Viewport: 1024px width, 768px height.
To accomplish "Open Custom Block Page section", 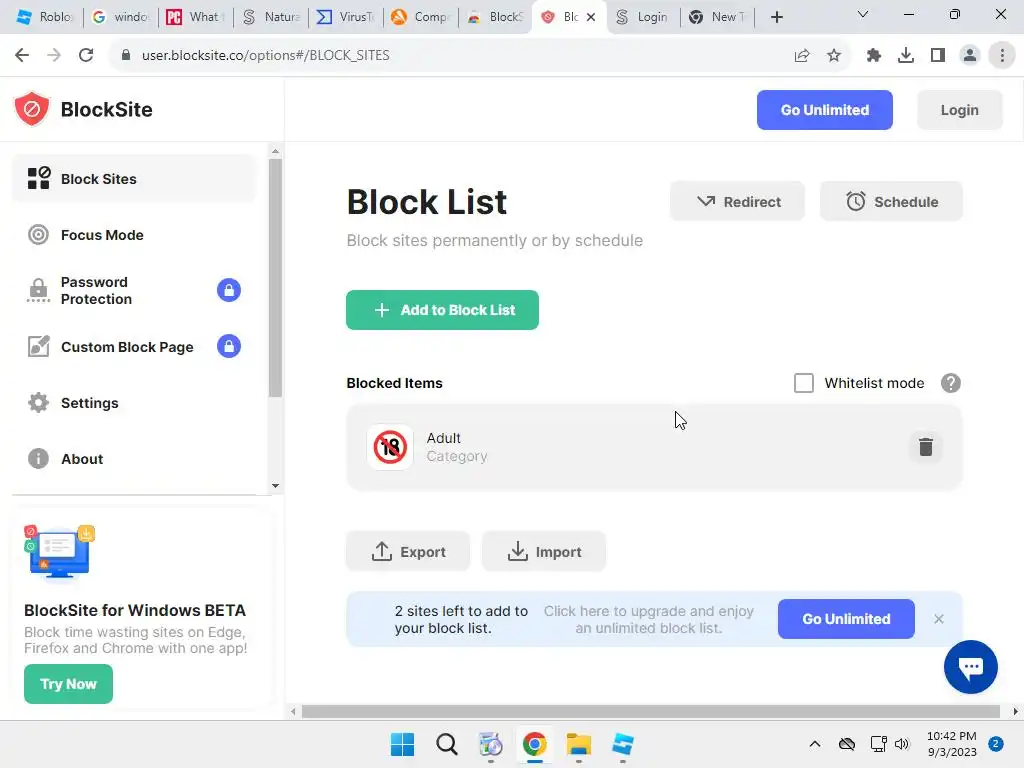I will (x=134, y=347).
